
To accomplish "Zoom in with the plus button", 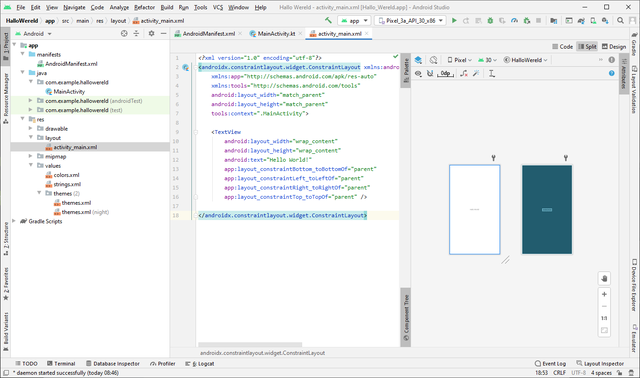I will (x=604, y=294).
